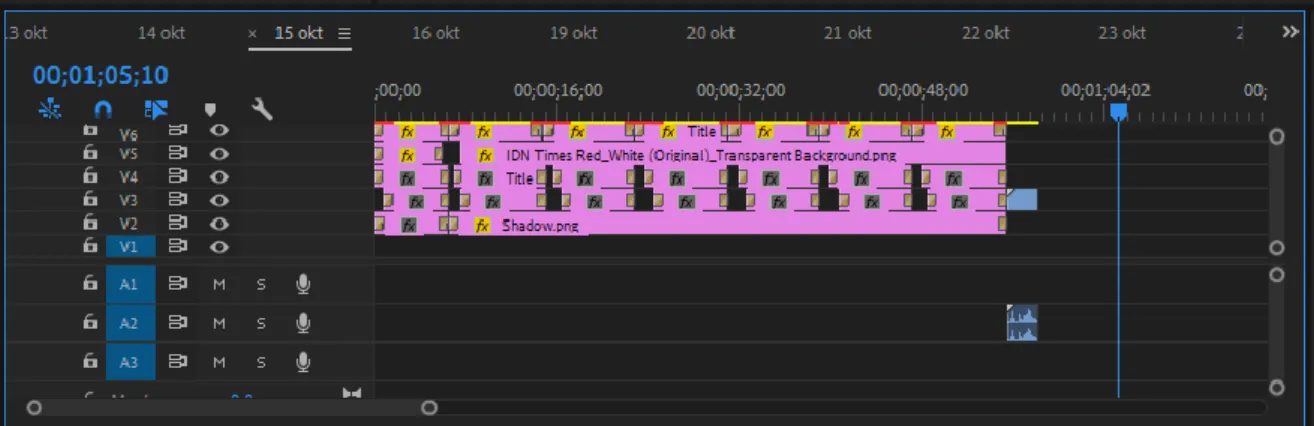The image size is (1314, 426).
Task: Toggle sync lock on V2 track
Action: (x=178, y=223)
